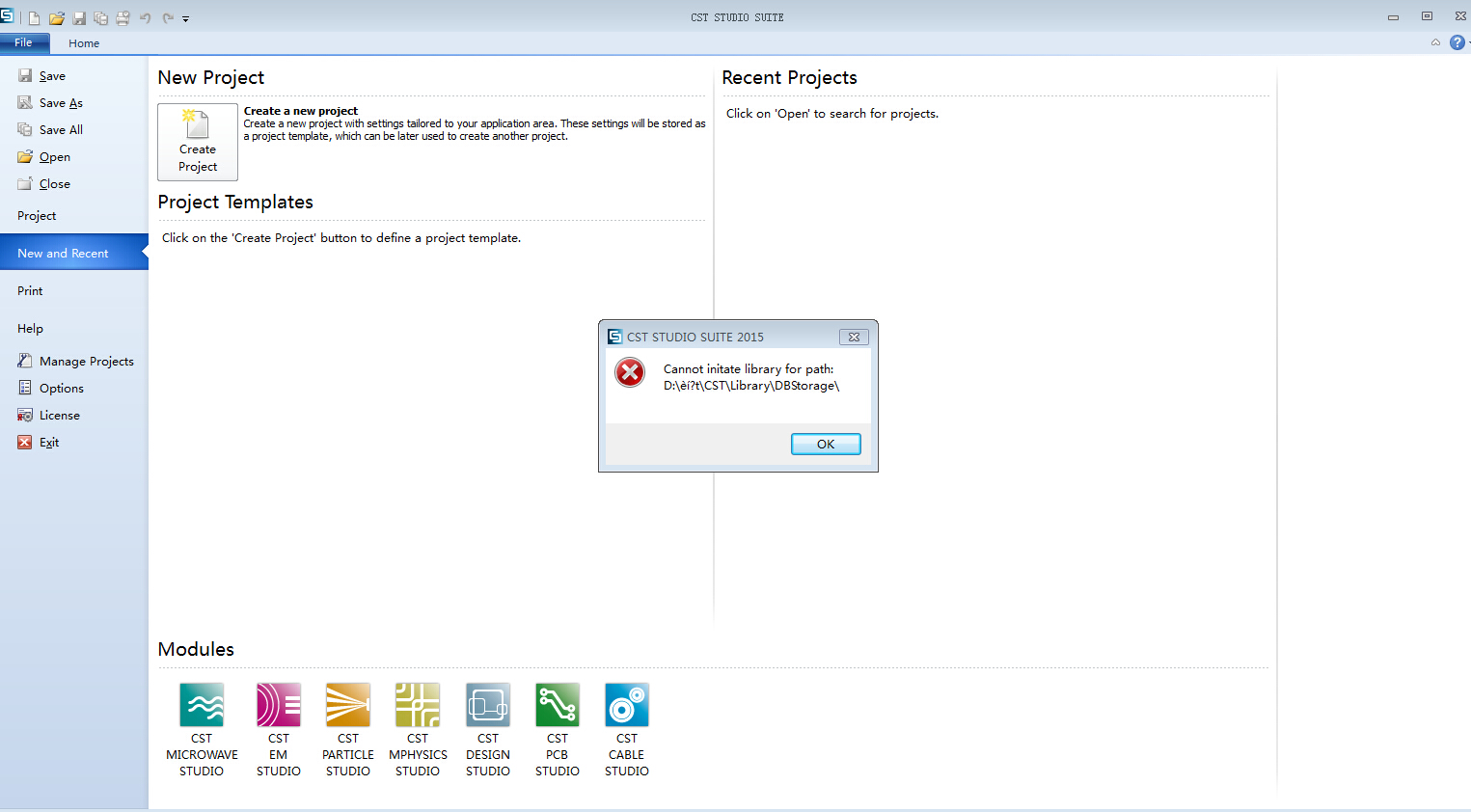Click the blue Help question mark icon
1471x812 pixels.
tap(1457, 42)
